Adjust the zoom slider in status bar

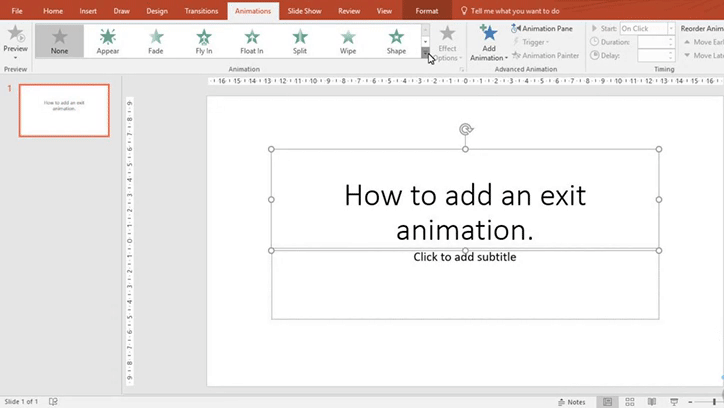(716, 401)
